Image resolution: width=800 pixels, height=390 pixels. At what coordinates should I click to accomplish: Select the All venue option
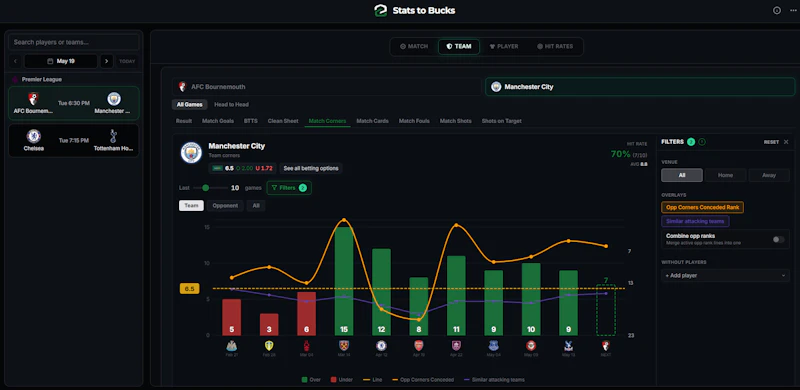[682, 175]
